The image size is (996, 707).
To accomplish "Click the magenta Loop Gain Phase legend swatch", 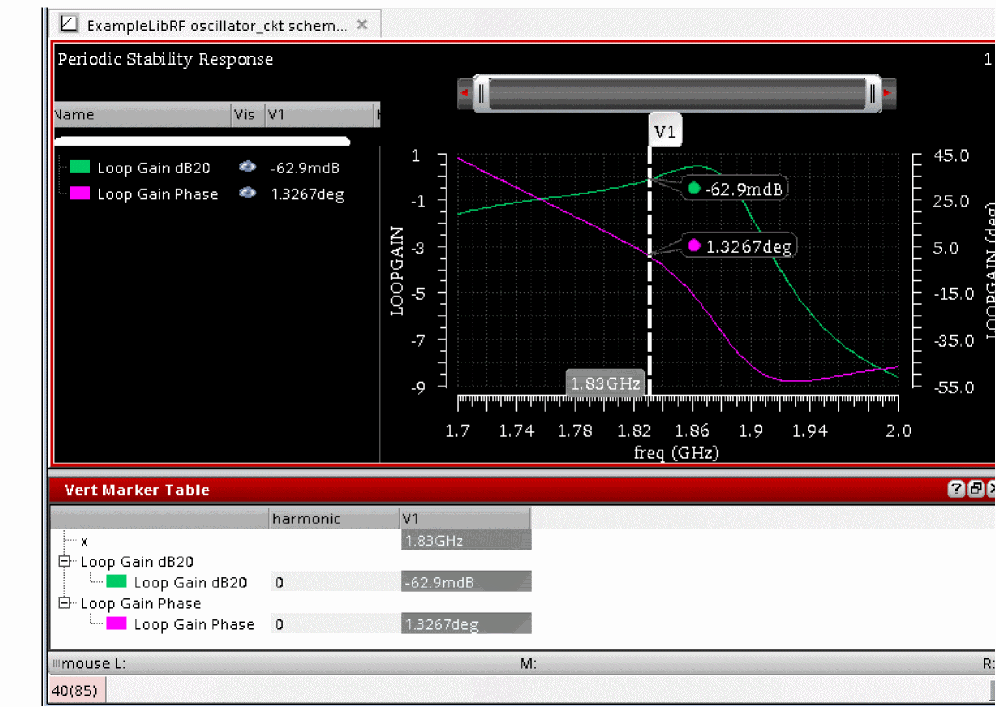I will pyautogui.click(x=80, y=194).
